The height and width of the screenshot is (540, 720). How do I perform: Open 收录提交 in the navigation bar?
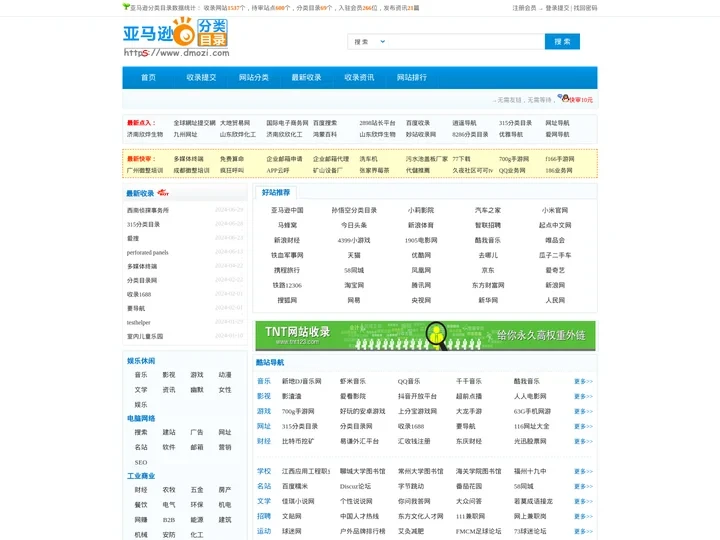201,78
